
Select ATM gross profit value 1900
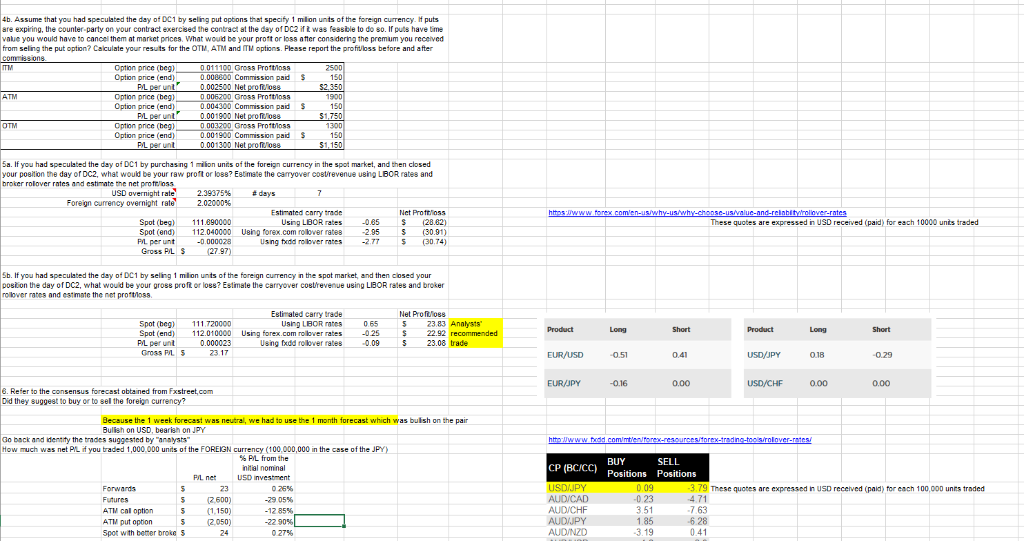point(319,96)
